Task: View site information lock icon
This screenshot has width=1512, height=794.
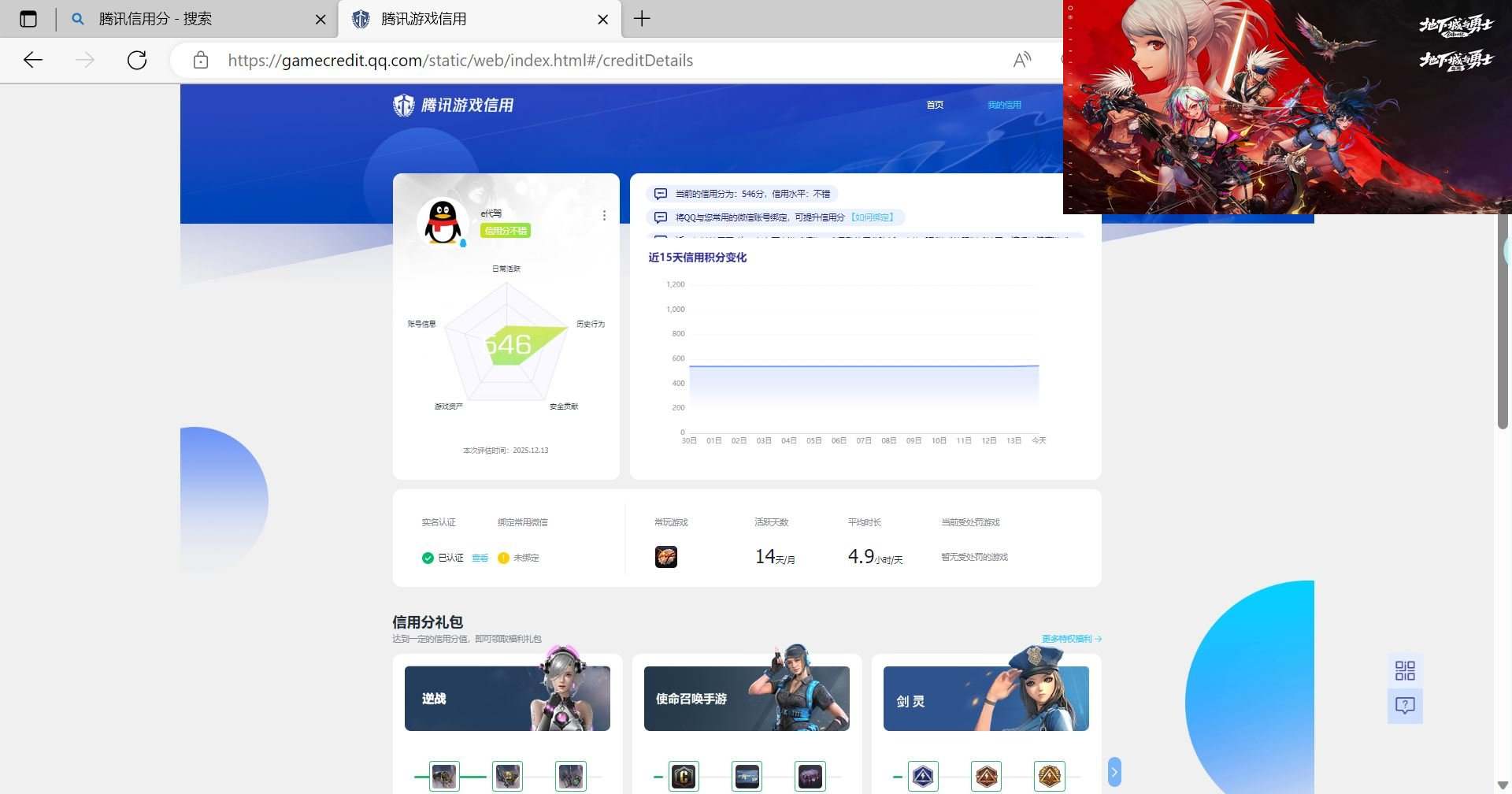Action: tap(201, 60)
